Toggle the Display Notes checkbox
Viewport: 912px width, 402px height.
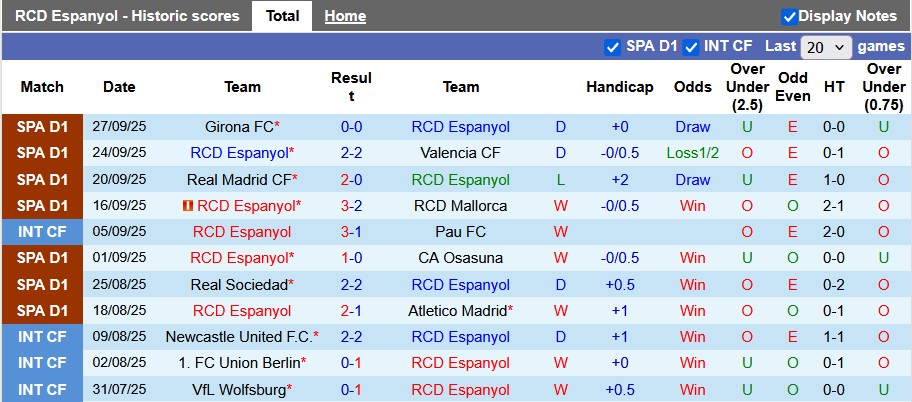click(x=789, y=16)
